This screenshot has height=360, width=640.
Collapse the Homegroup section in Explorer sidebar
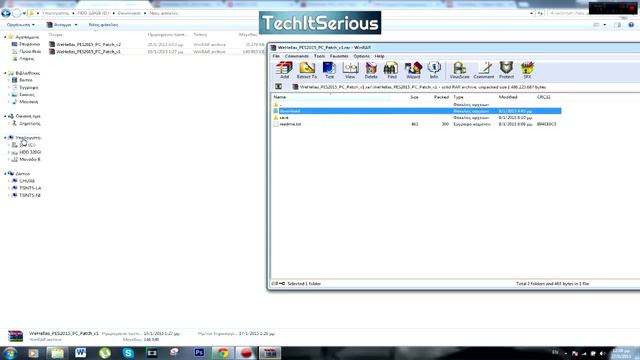[x=5, y=116]
